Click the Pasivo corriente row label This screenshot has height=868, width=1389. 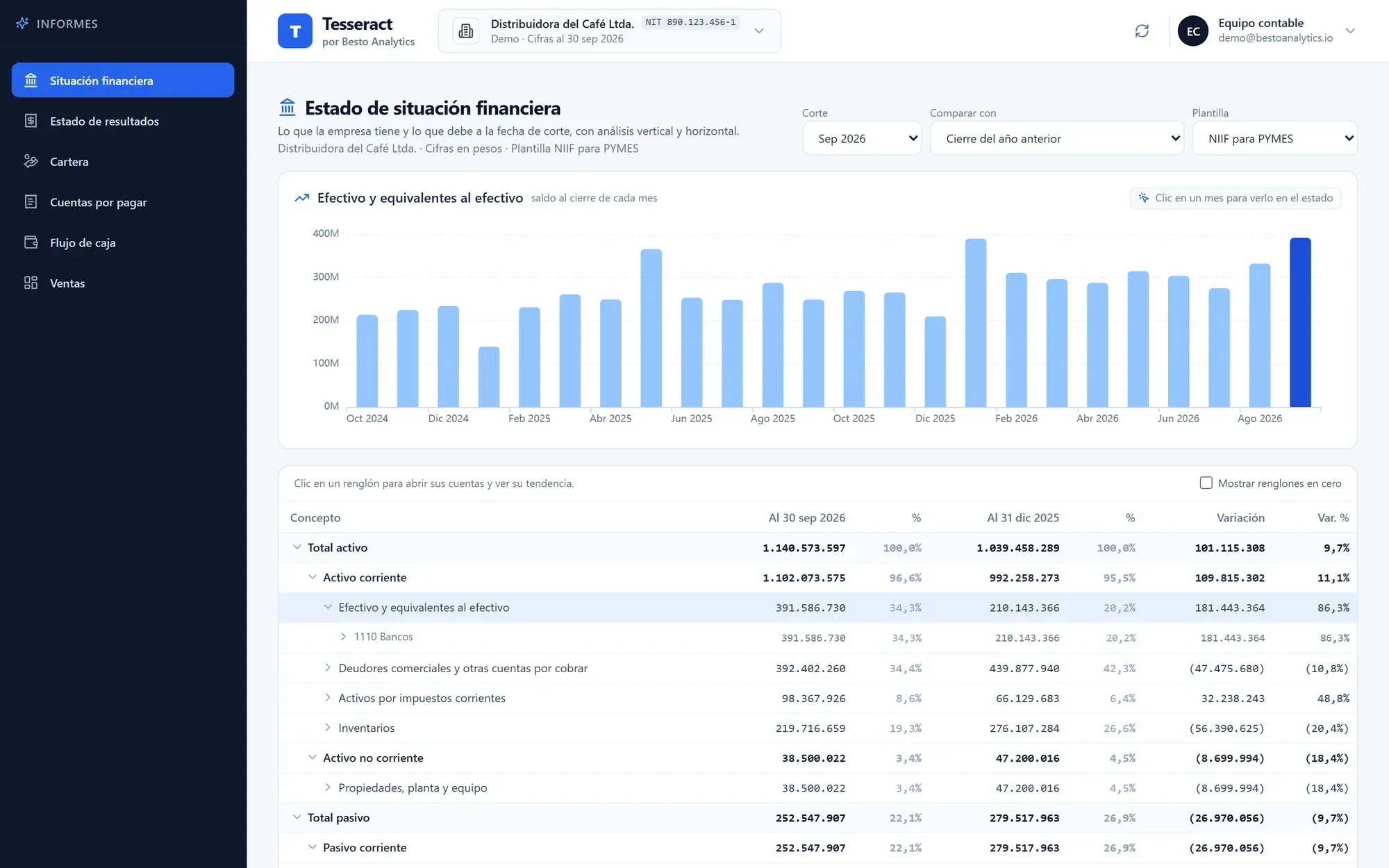(365, 847)
